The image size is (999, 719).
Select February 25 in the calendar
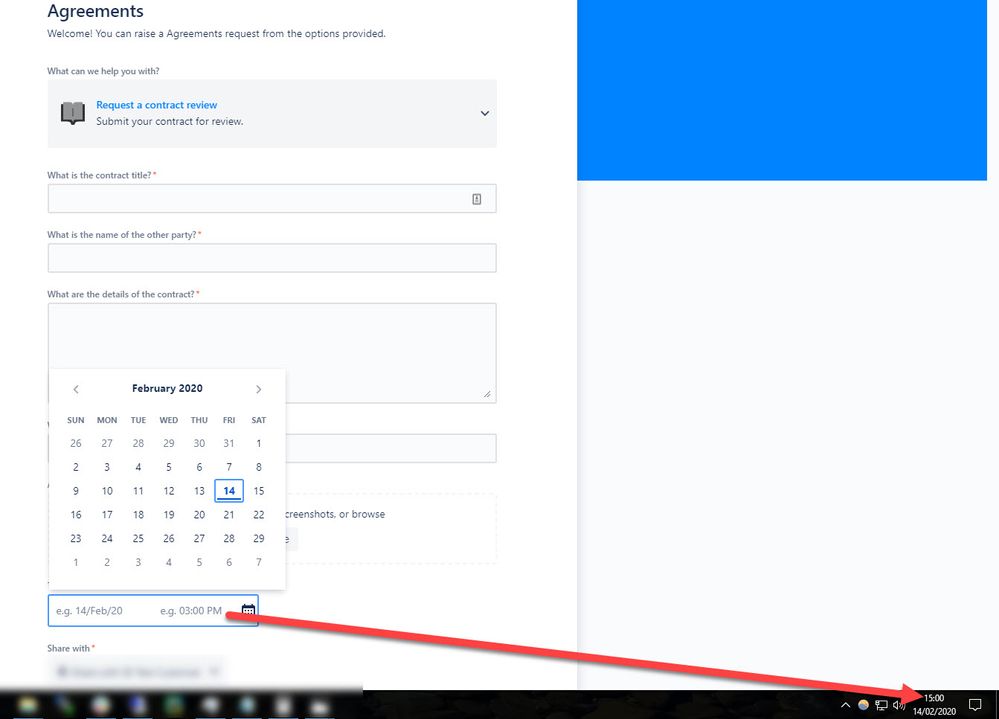coord(138,538)
